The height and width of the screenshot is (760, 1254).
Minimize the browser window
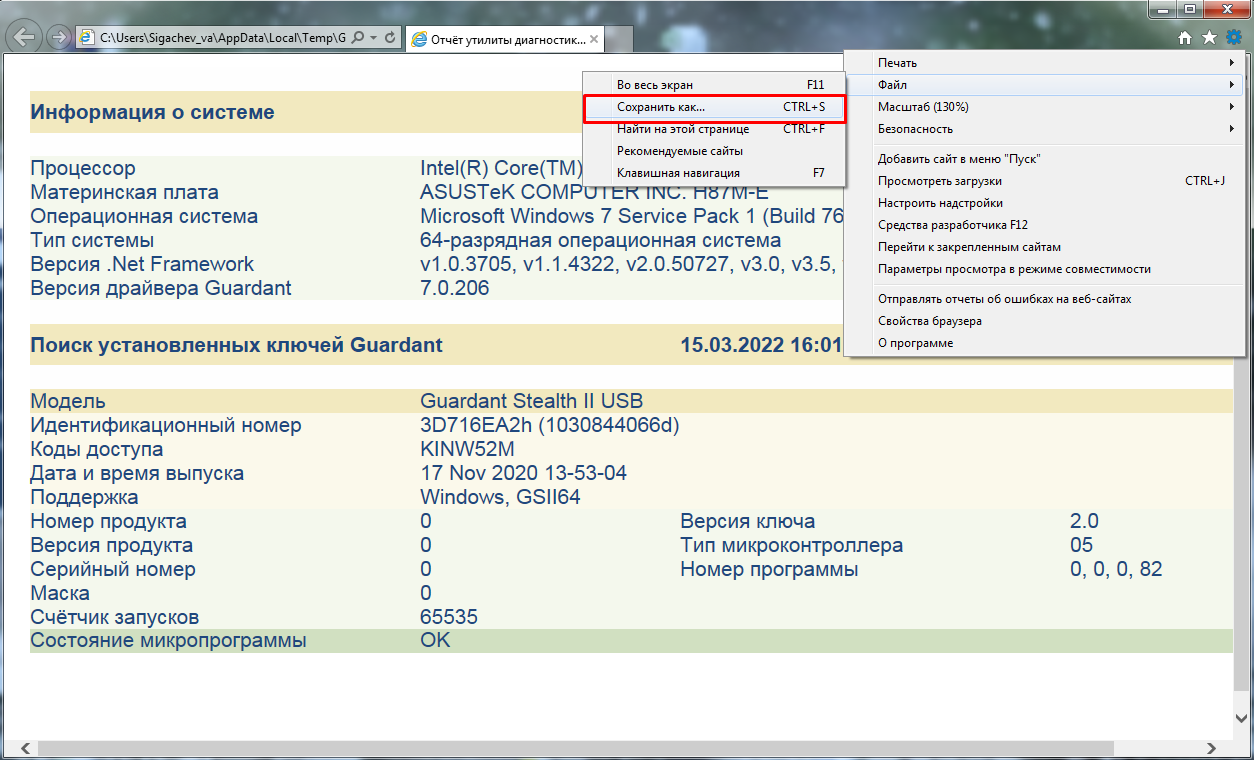[1163, 9]
